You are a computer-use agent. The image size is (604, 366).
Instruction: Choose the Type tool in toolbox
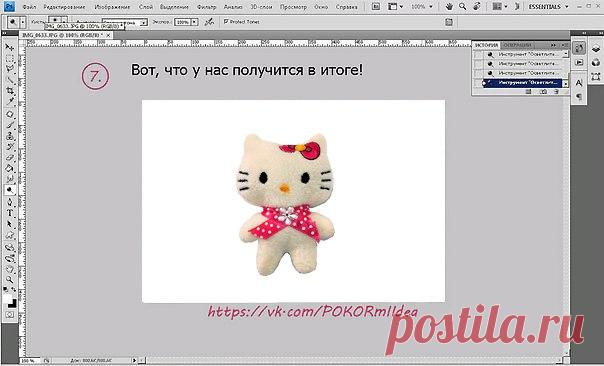tap(10, 213)
